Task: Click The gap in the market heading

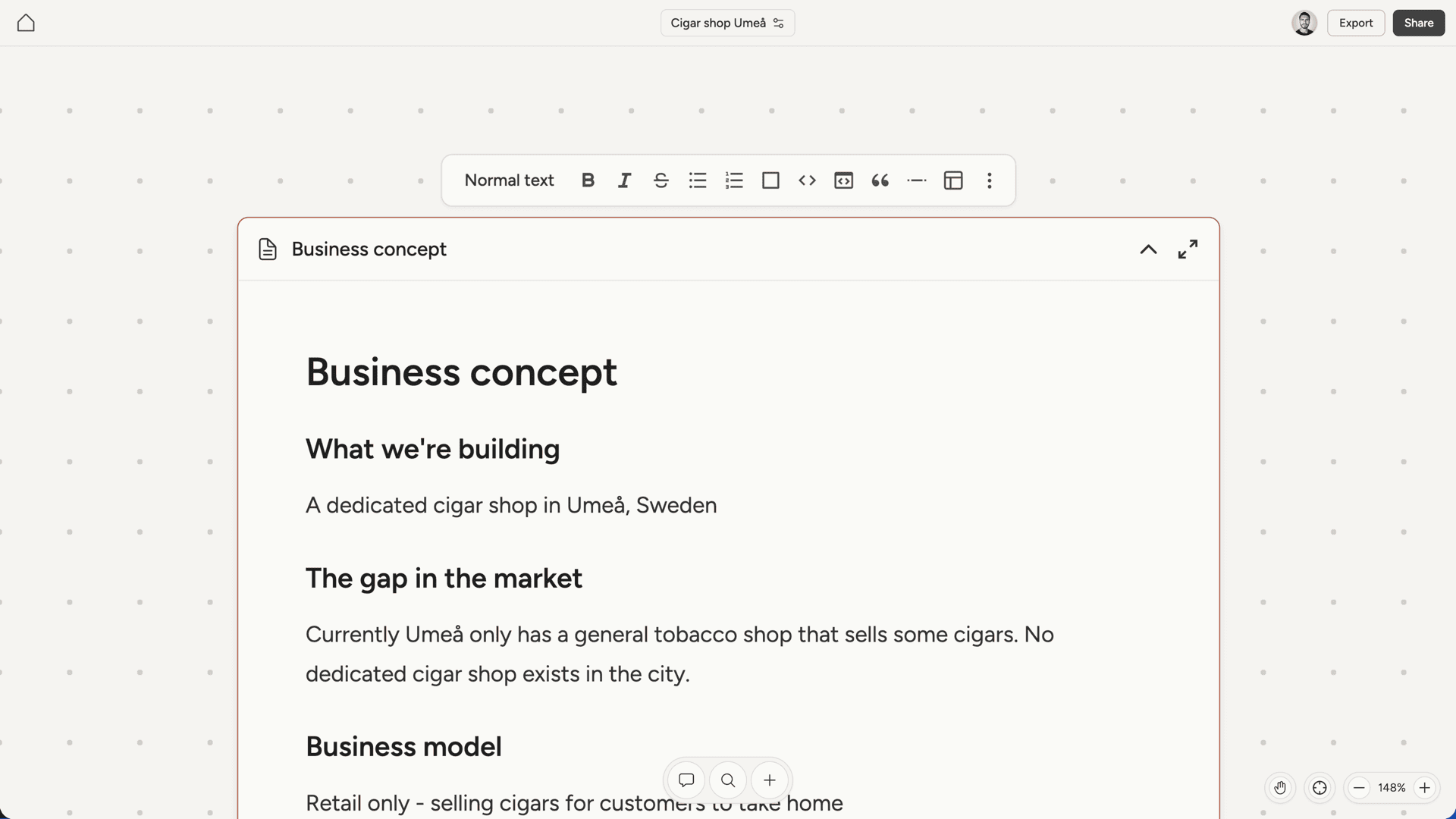Action: tap(444, 579)
